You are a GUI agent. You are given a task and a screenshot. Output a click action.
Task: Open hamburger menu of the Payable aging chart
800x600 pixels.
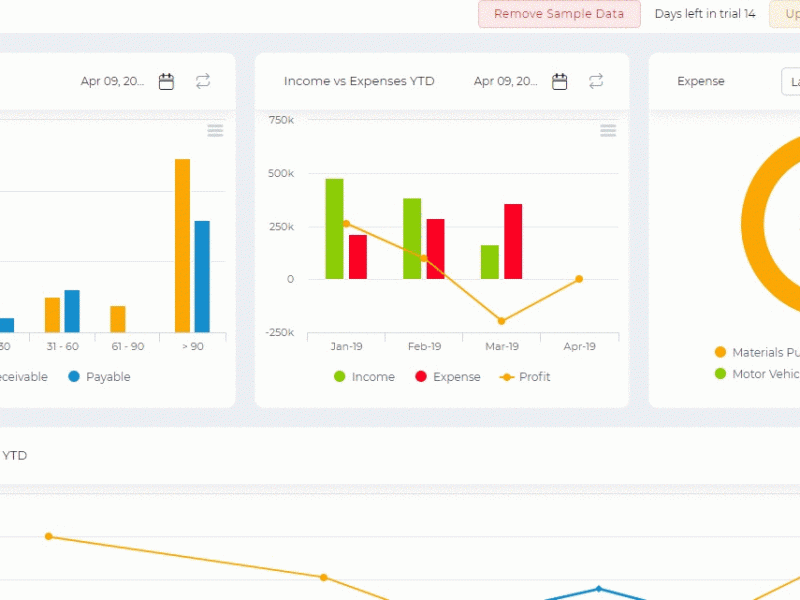215,131
